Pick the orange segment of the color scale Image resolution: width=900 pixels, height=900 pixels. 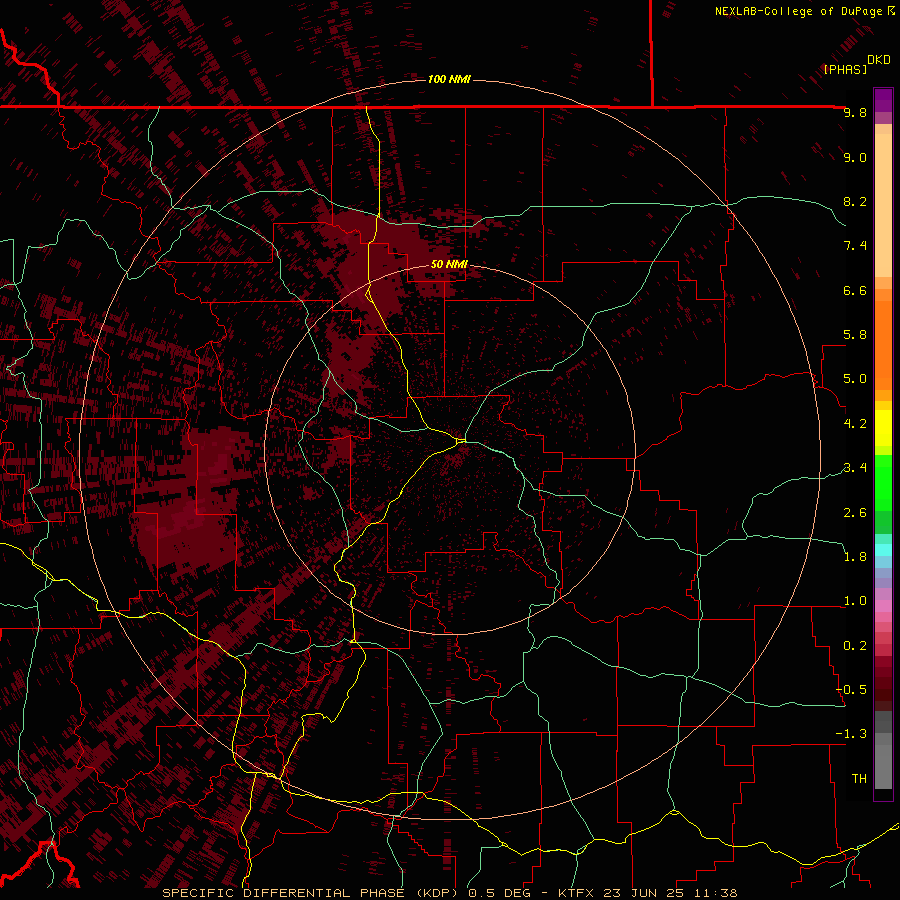pyautogui.click(x=883, y=346)
